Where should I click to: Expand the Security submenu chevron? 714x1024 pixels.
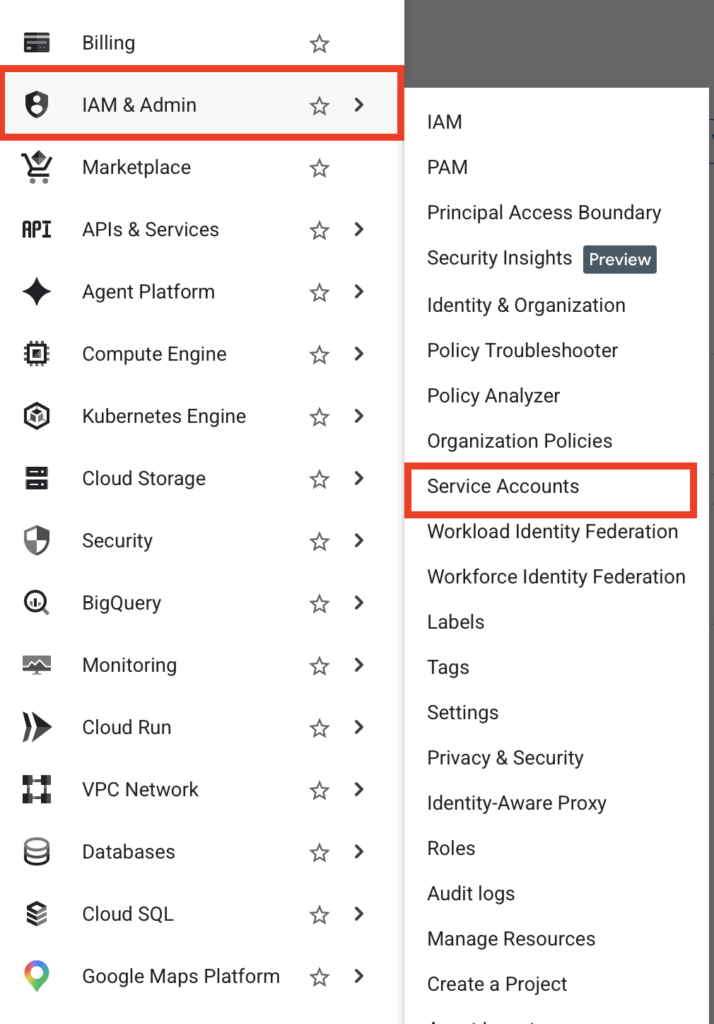point(359,541)
